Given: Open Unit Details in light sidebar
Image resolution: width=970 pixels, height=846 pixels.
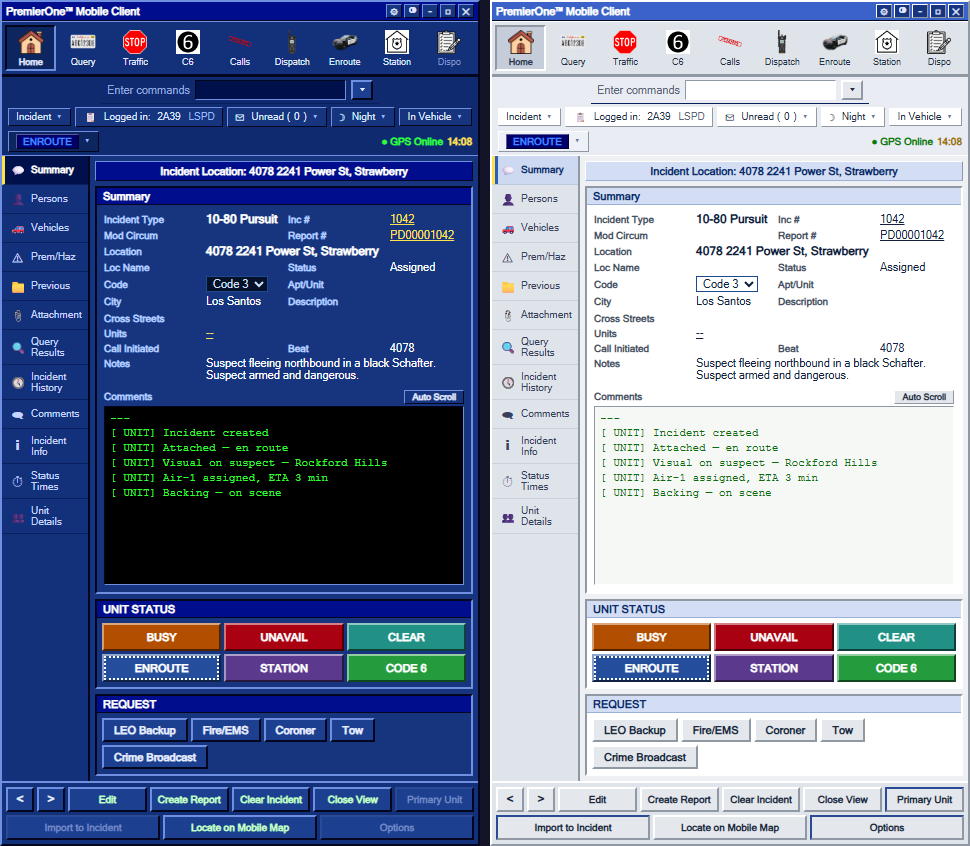Looking at the screenshot, I should point(536,516).
